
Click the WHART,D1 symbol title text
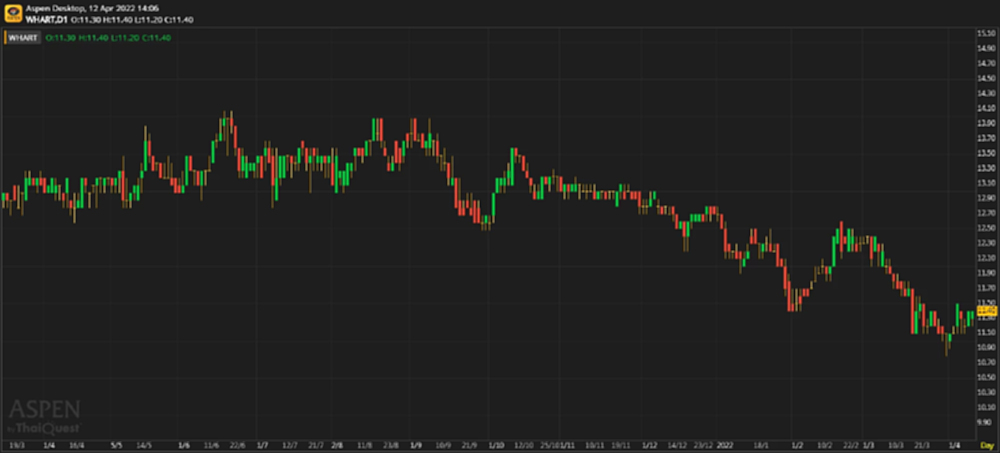(47, 20)
